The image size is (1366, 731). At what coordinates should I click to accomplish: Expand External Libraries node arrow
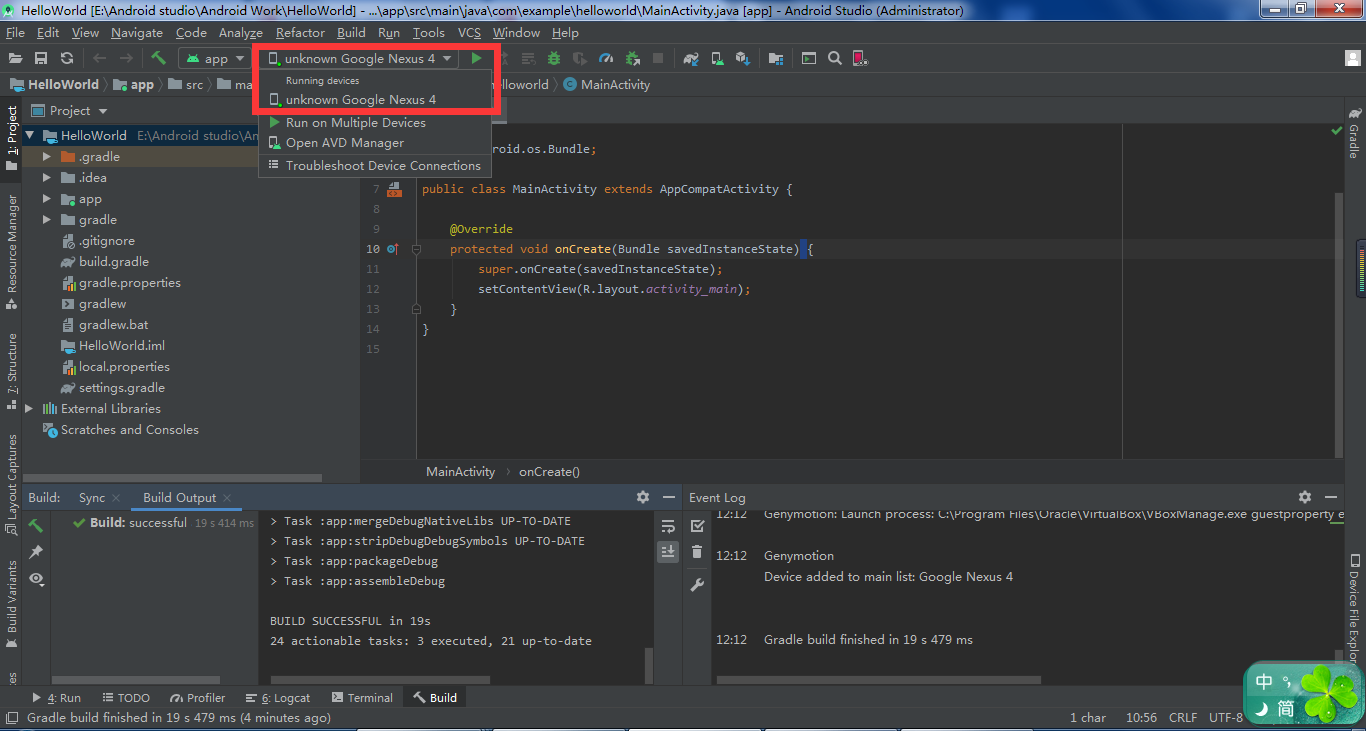pos(29,409)
